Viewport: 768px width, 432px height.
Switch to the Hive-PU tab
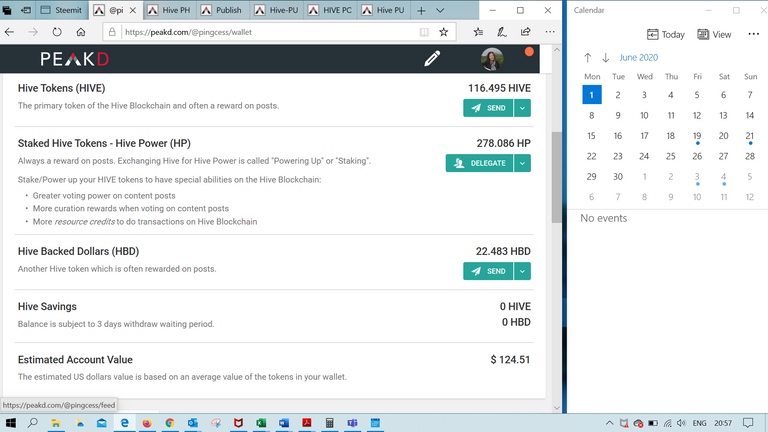point(276,10)
